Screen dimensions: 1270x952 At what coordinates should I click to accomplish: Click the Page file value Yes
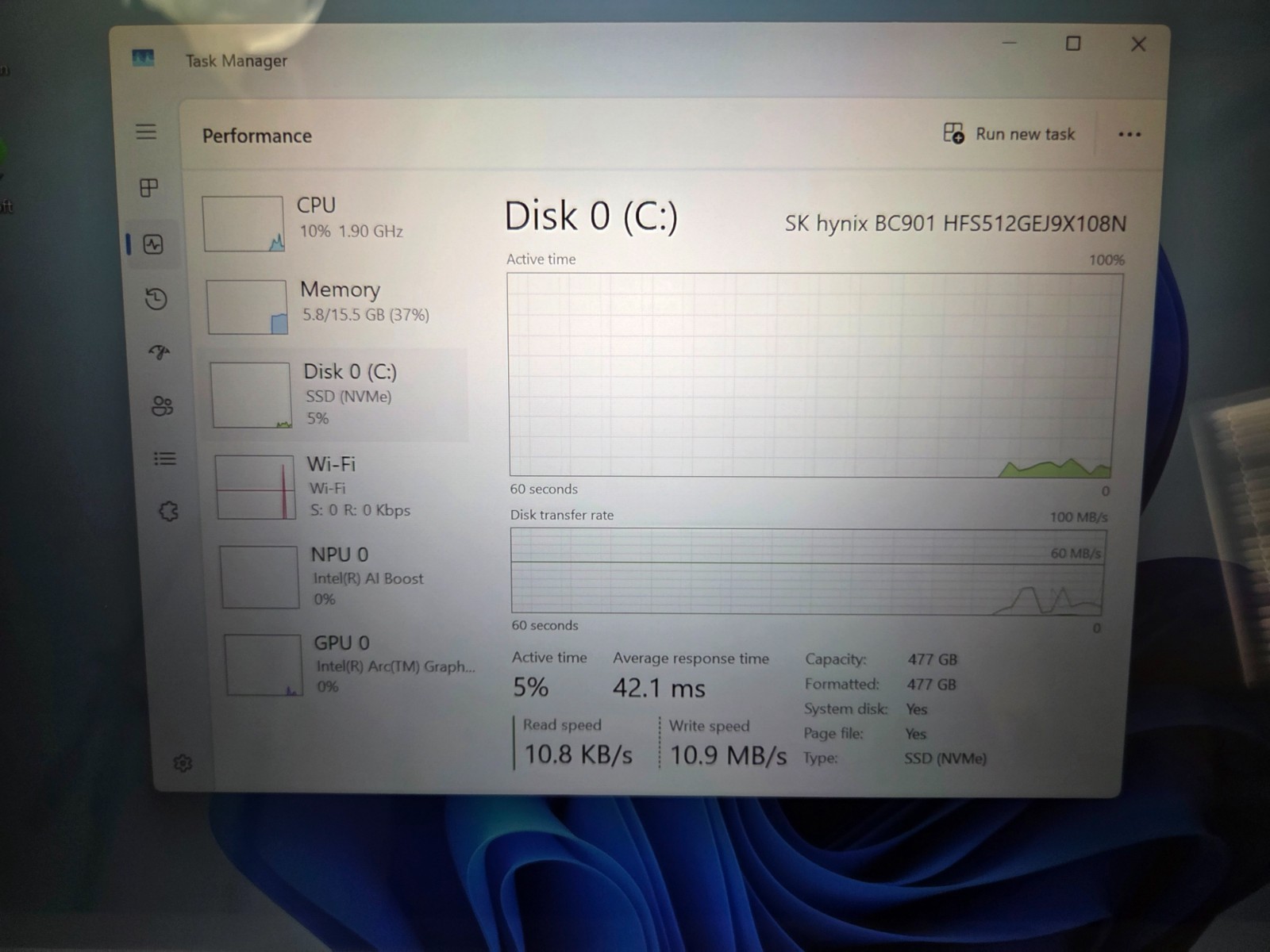point(916,734)
